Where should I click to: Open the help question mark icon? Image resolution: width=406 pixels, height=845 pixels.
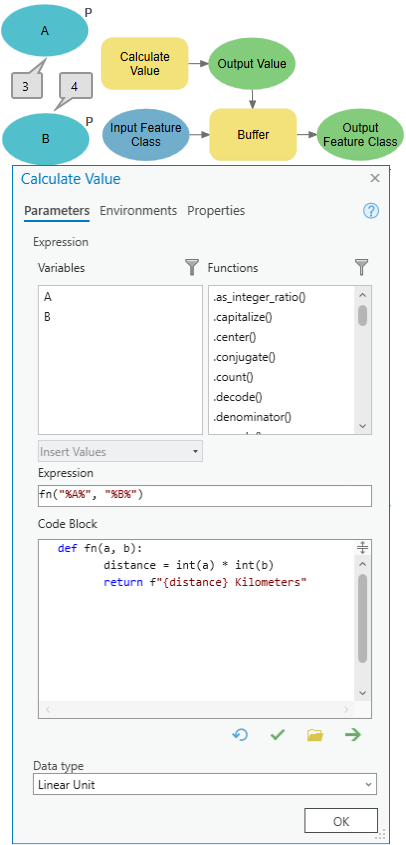click(x=371, y=211)
